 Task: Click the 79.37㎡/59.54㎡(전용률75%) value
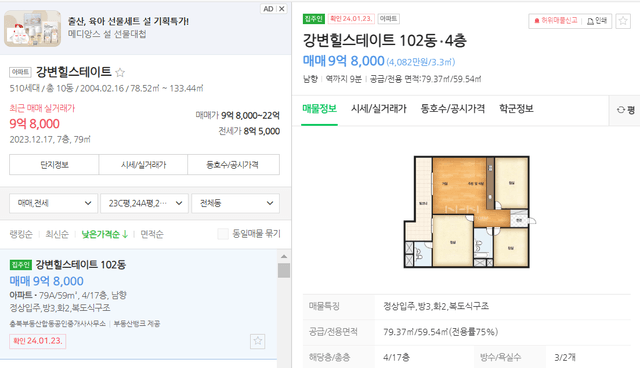[440, 332]
